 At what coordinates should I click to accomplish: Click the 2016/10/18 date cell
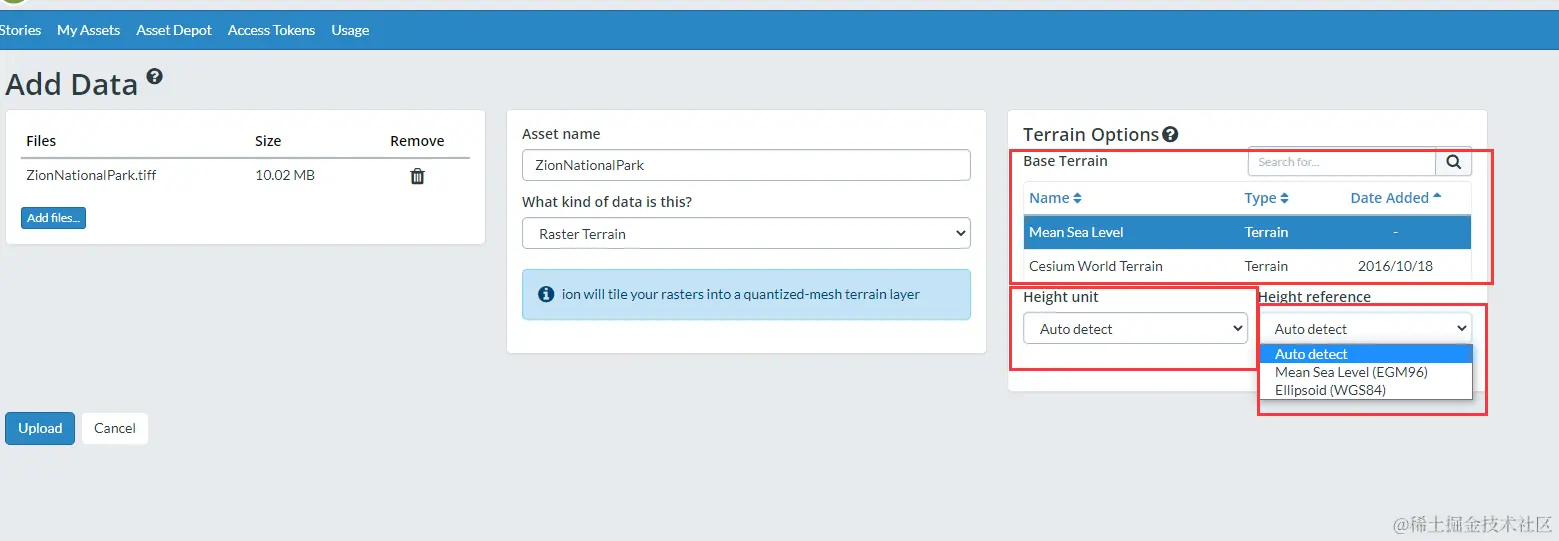pos(1395,266)
